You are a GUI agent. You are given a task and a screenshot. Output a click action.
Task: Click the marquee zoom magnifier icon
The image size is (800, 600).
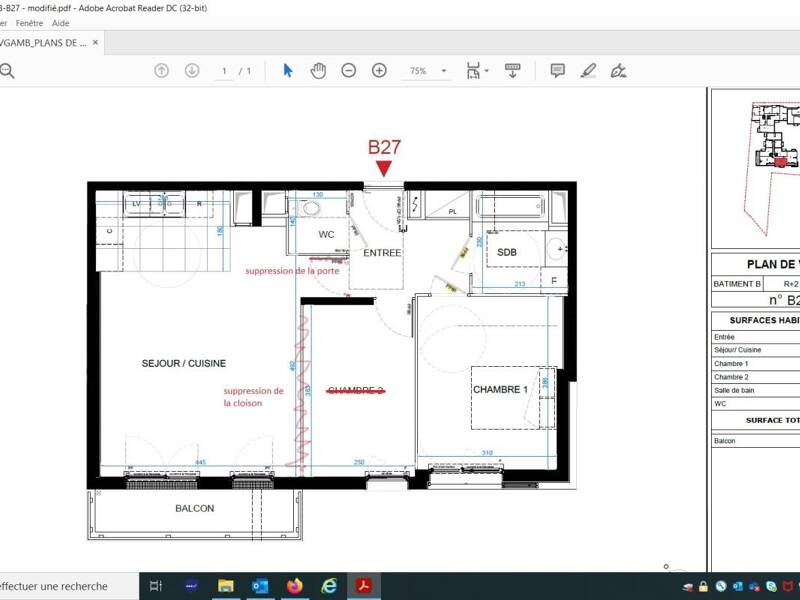point(8,71)
